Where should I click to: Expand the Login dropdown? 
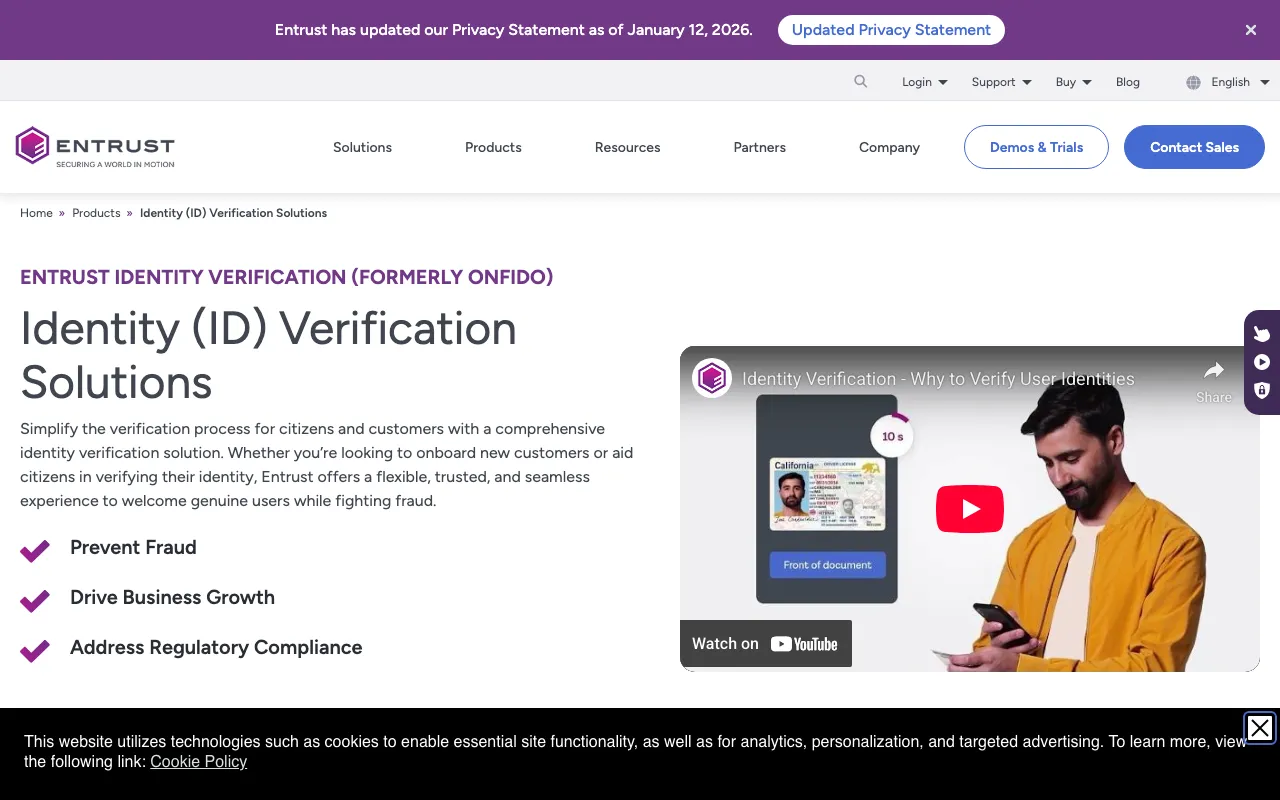point(924,82)
